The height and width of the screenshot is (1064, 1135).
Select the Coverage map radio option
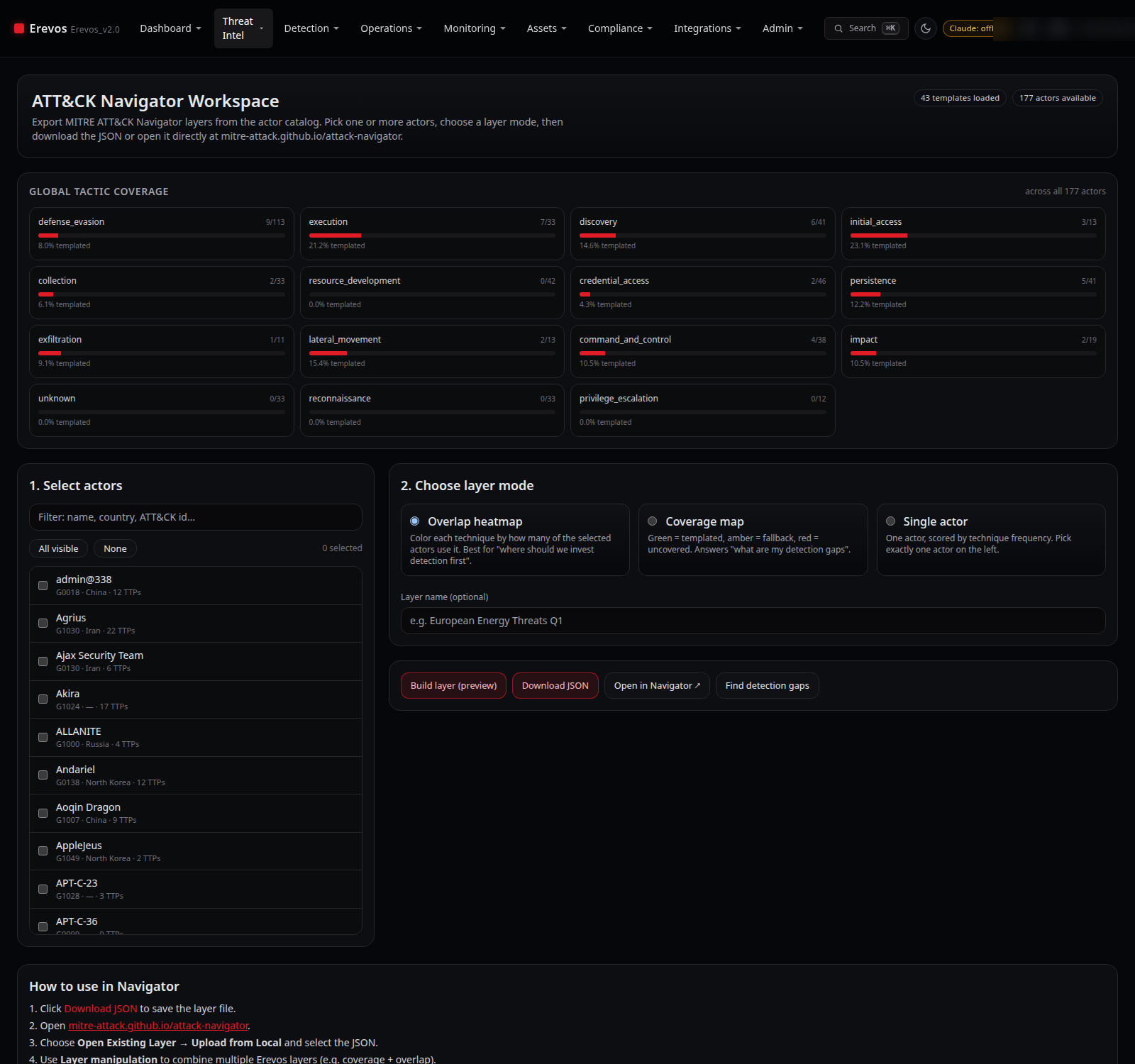[x=653, y=521]
